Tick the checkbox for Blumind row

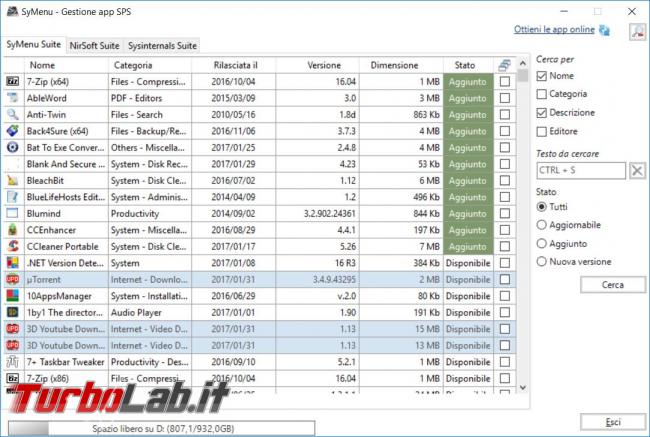coord(504,214)
